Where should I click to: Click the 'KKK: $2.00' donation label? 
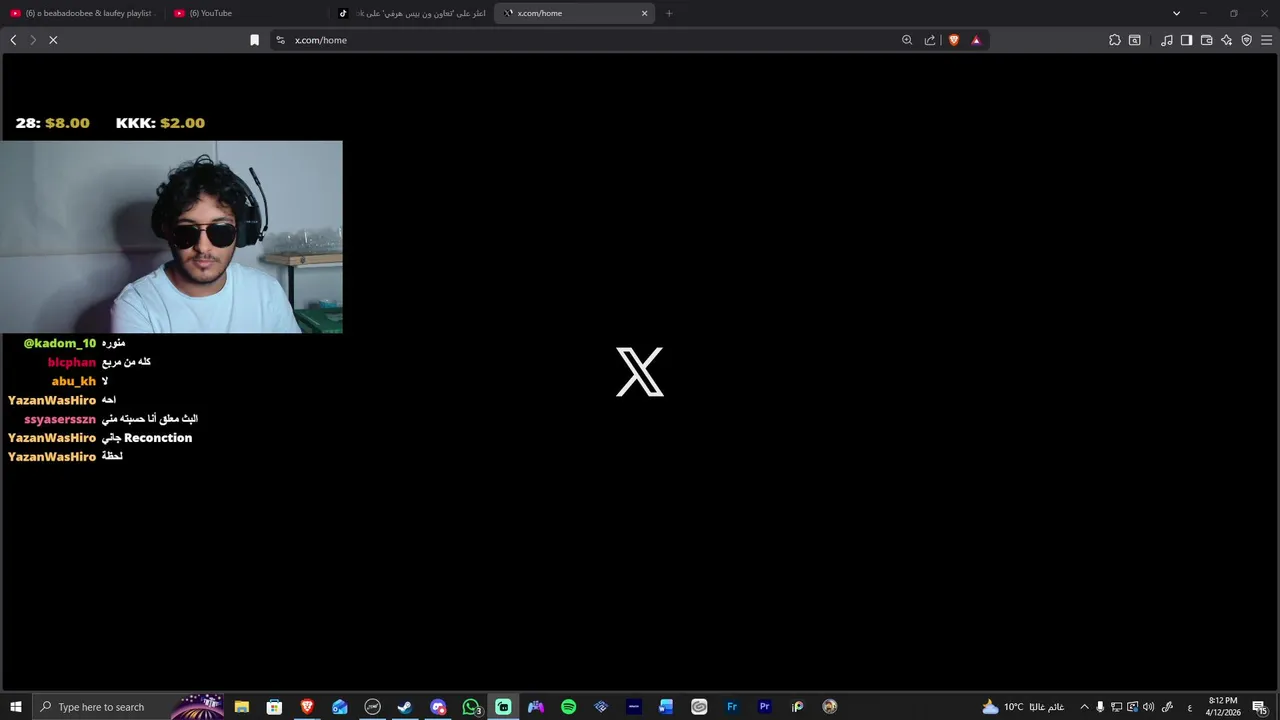[x=160, y=123]
